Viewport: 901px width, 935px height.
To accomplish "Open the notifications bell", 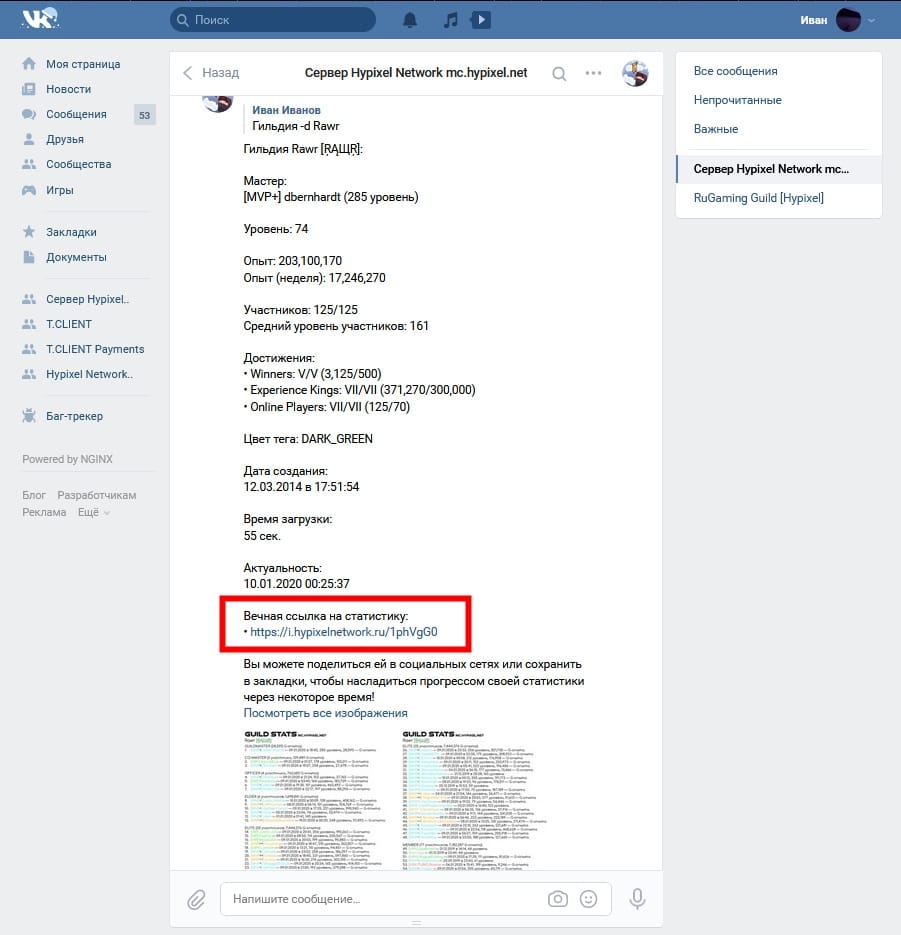I will 410,20.
